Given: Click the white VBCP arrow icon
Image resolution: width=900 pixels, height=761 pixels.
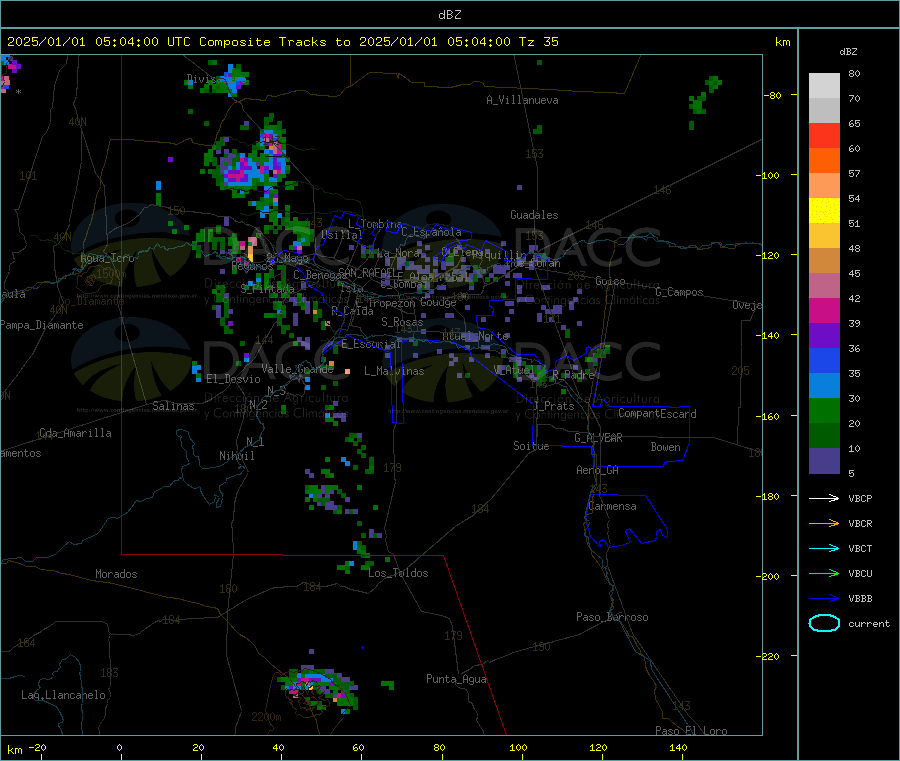Looking at the screenshot, I should pyautogui.click(x=824, y=498).
